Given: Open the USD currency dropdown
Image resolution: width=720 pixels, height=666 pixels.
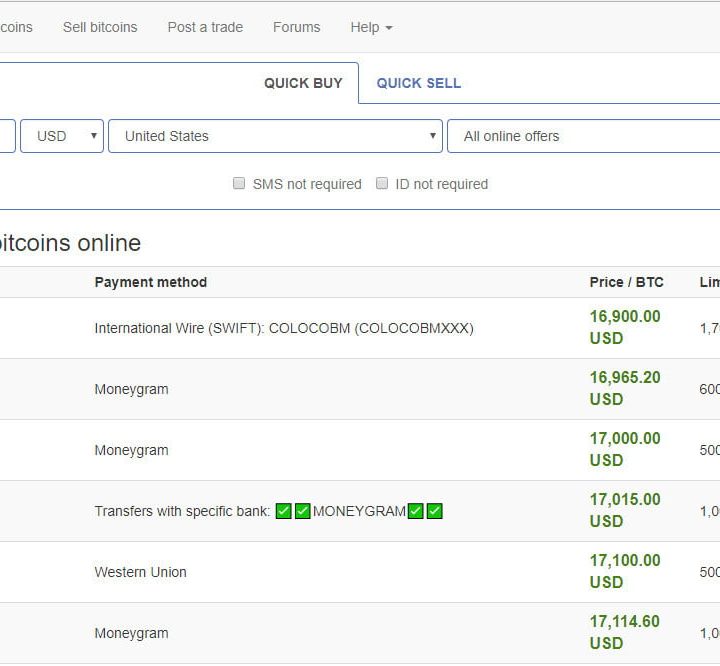Looking at the screenshot, I should tap(62, 136).
